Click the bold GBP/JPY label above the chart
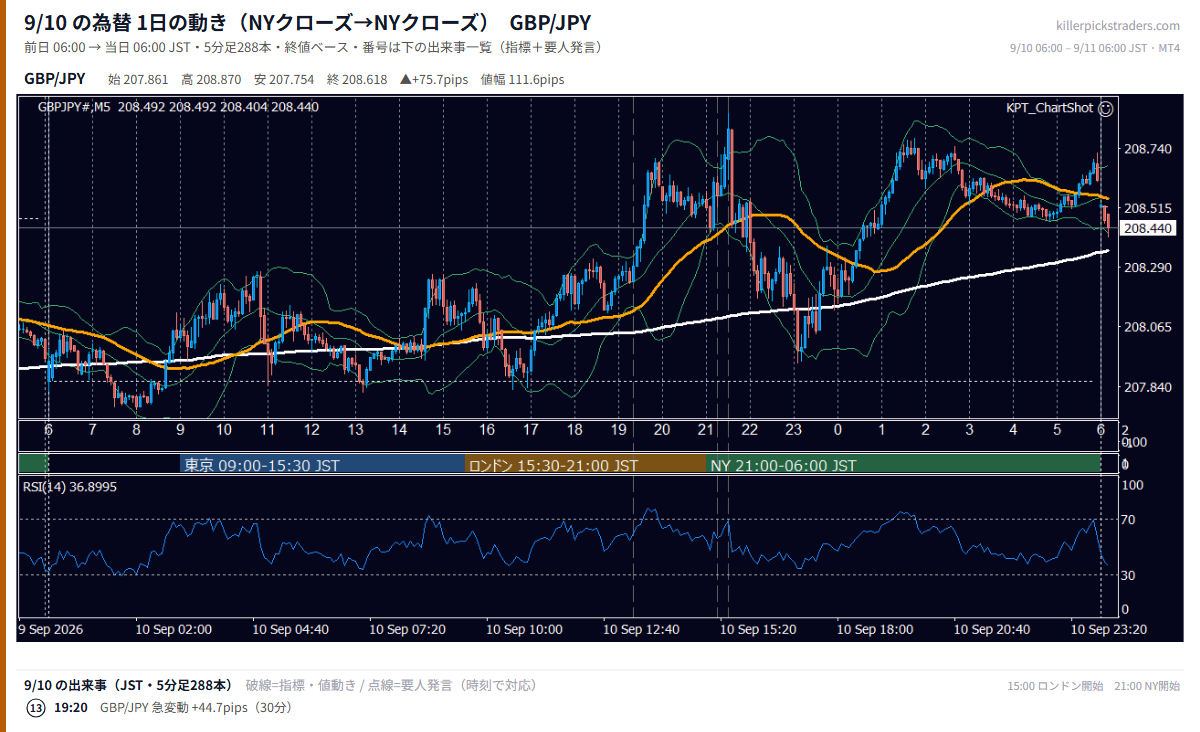Viewport: 1200px width, 732px height. point(54,79)
